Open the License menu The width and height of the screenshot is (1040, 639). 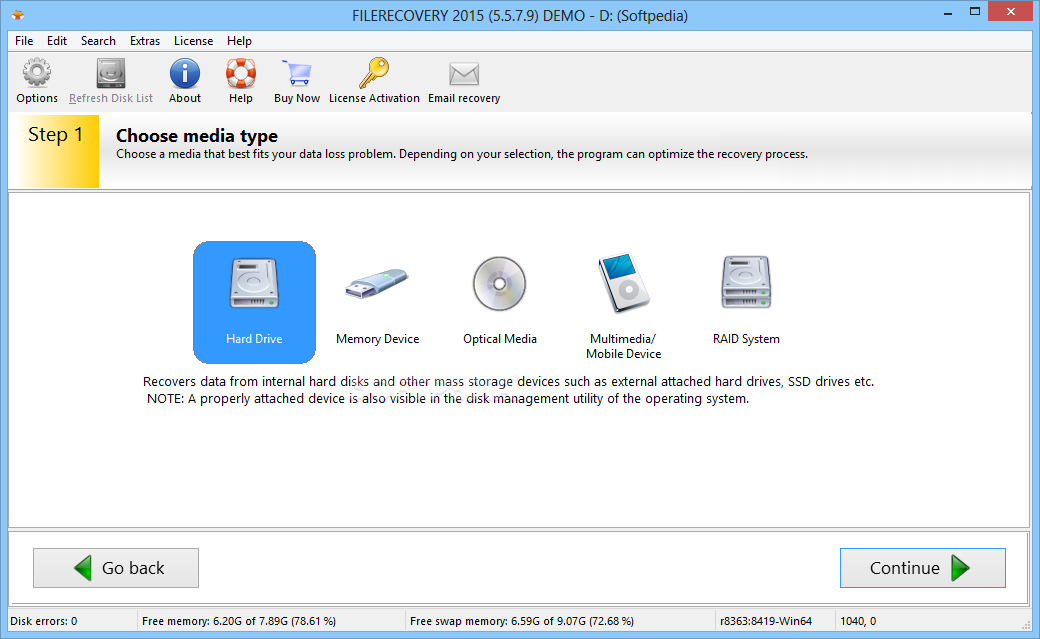(x=194, y=40)
